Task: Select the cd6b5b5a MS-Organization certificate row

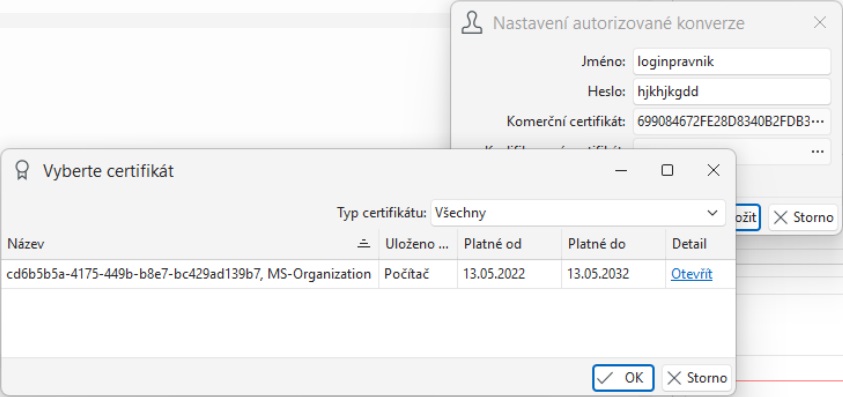Action: [368, 274]
